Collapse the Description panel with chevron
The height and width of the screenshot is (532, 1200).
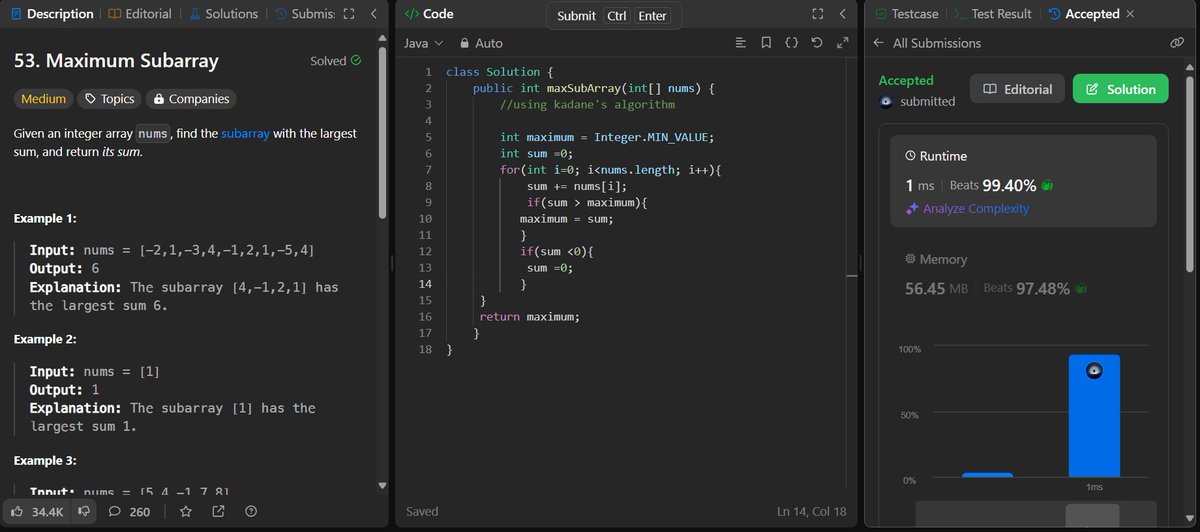pos(373,14)
